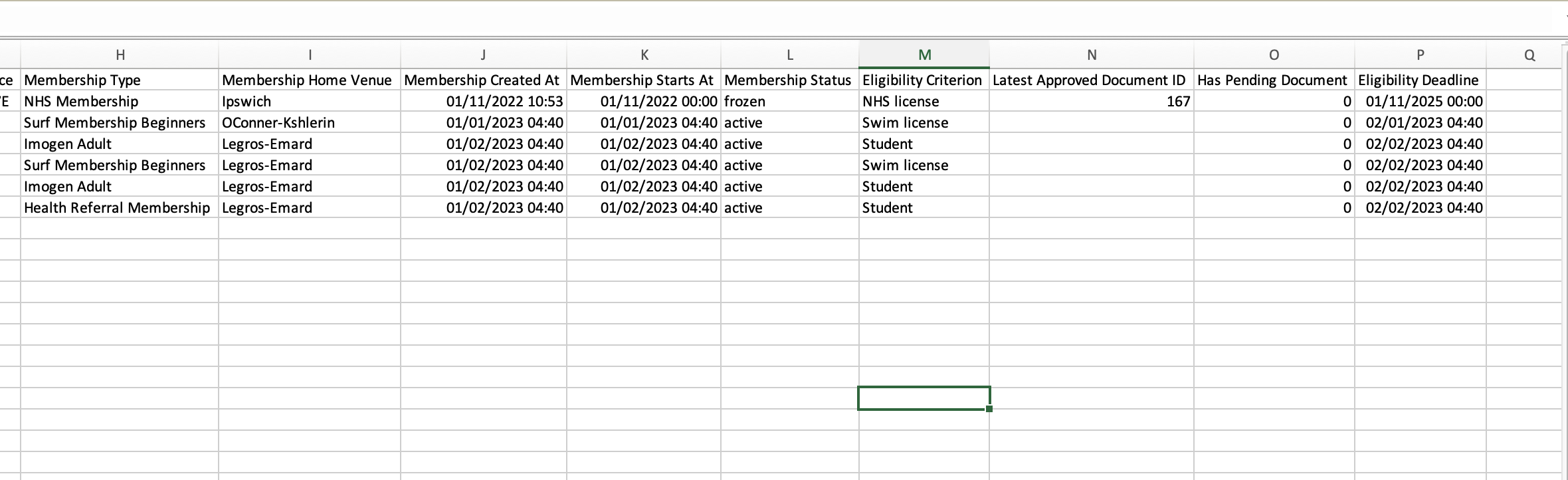This screenshot has width=1568, height=480.
Task: Select the 'NHS license' criterion cell
Action: pos(924,101)
